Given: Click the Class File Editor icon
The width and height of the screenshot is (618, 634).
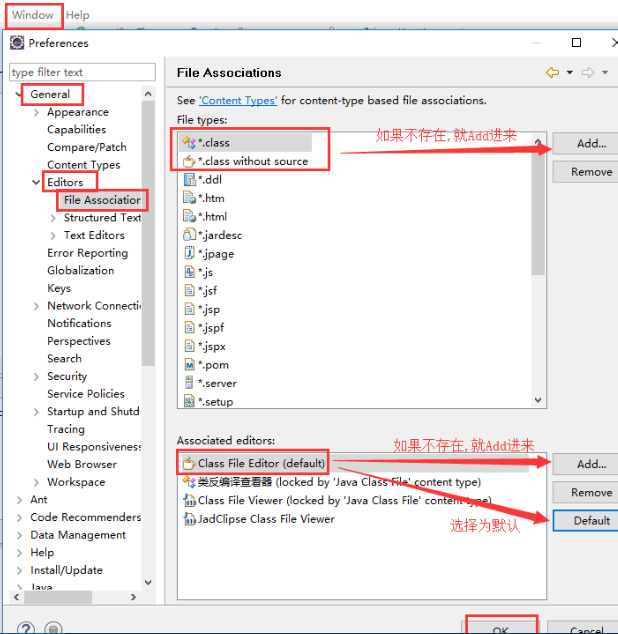Looking at the screenshot, I should click(x=188, y=463).
